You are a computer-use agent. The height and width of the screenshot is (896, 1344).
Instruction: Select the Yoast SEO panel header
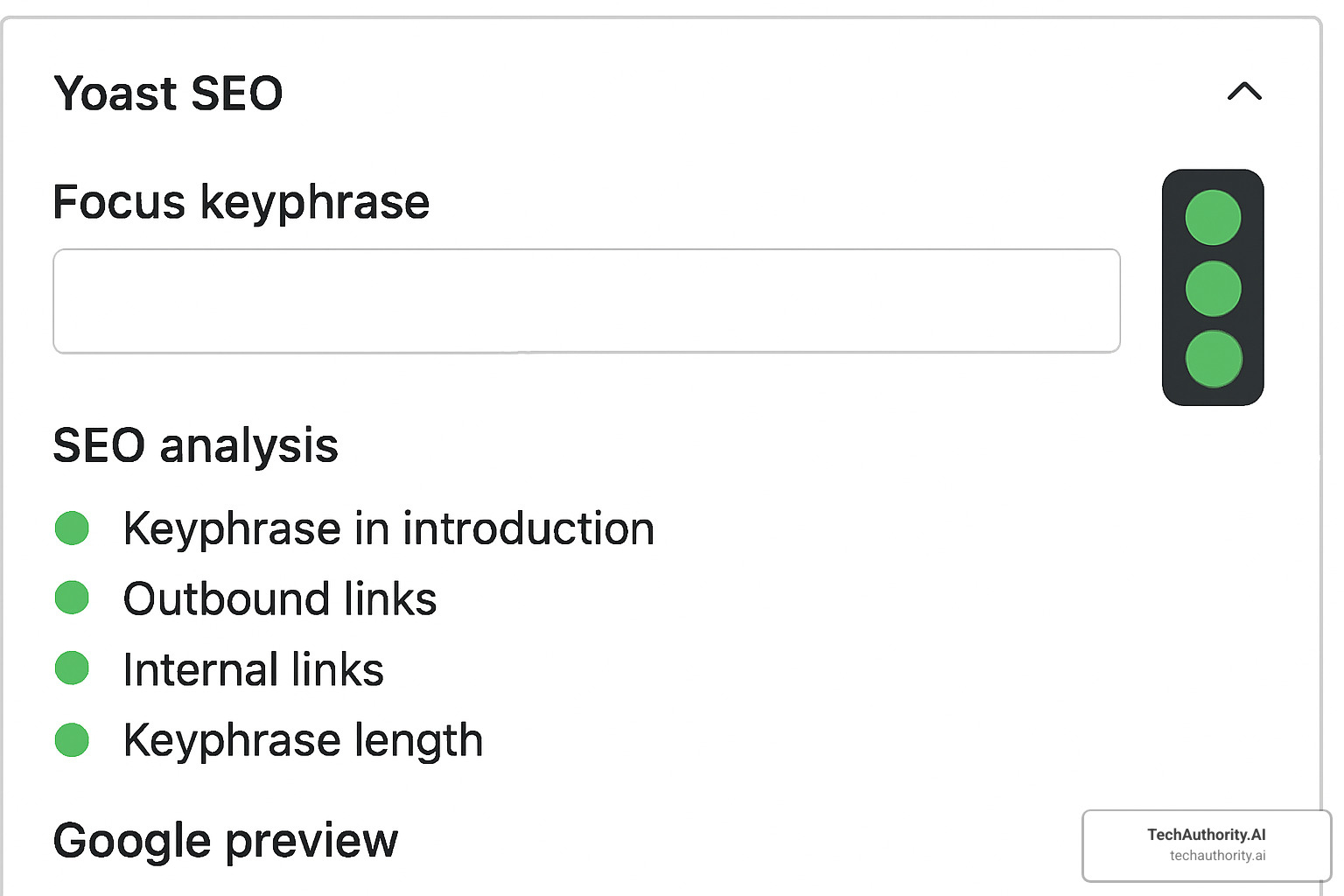click(168, 93)
